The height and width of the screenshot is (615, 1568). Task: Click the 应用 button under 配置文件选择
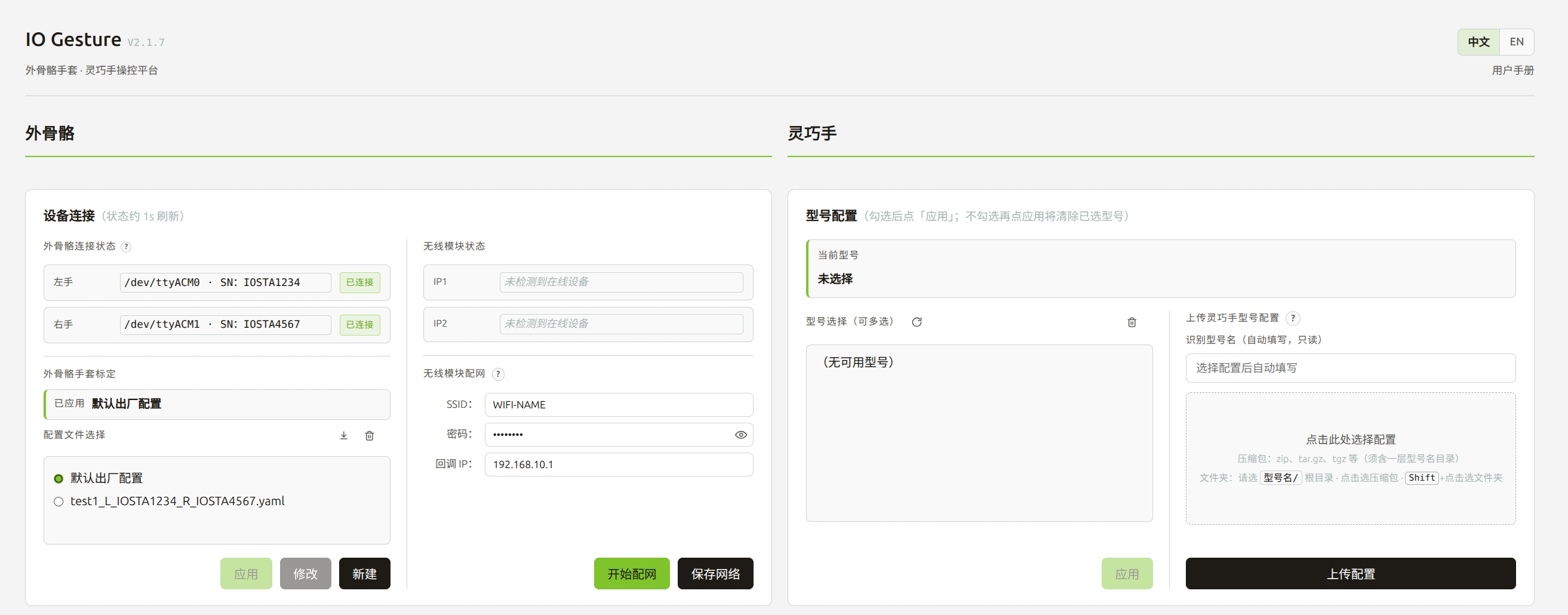click(246, 574)
